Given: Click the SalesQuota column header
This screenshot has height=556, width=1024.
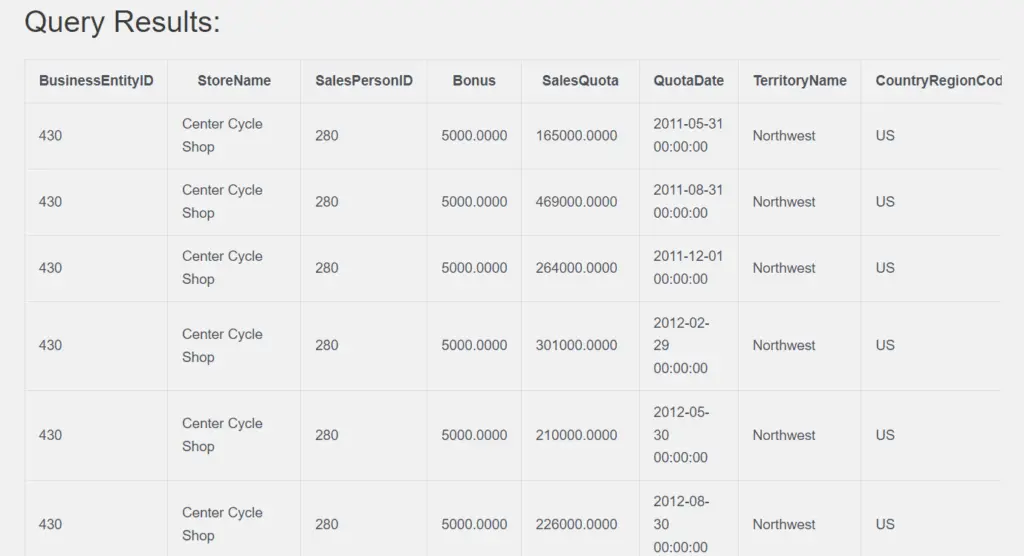Looking at the screenshot, I should [580, 80].
